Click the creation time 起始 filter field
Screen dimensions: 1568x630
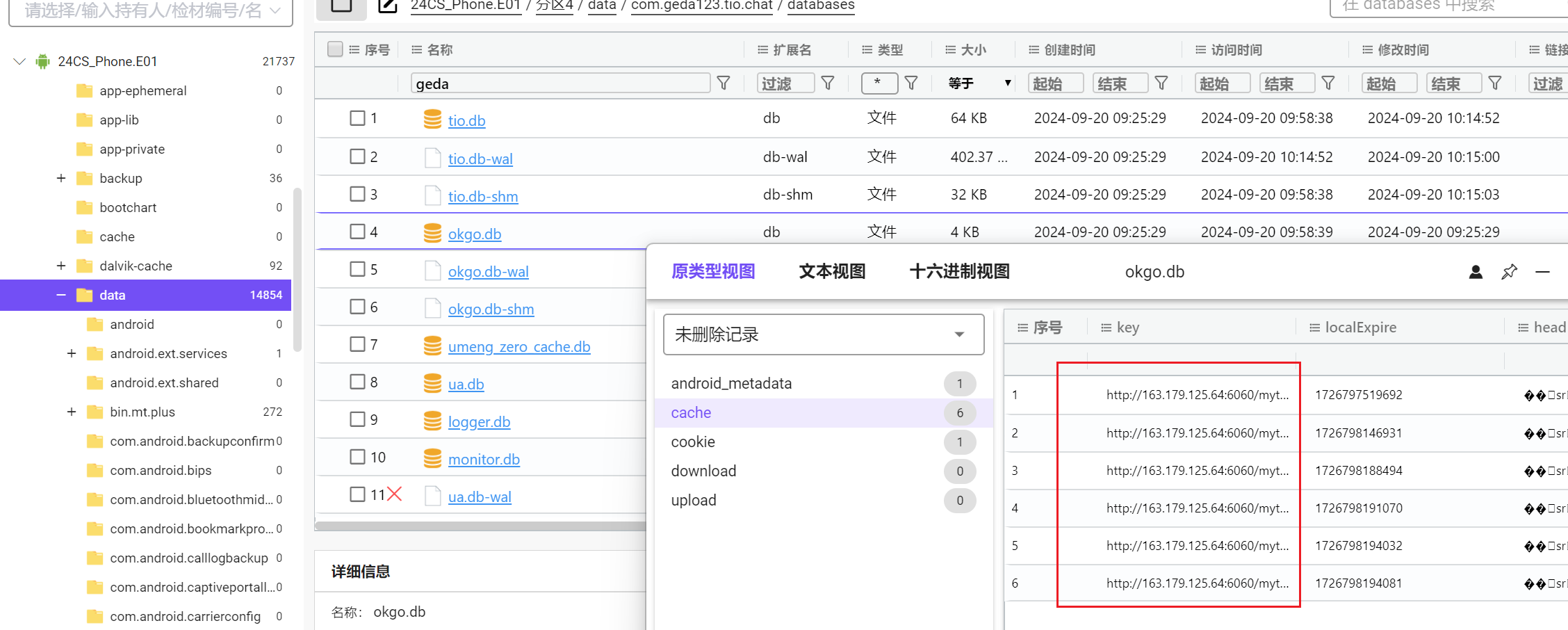click(1056, 83)
